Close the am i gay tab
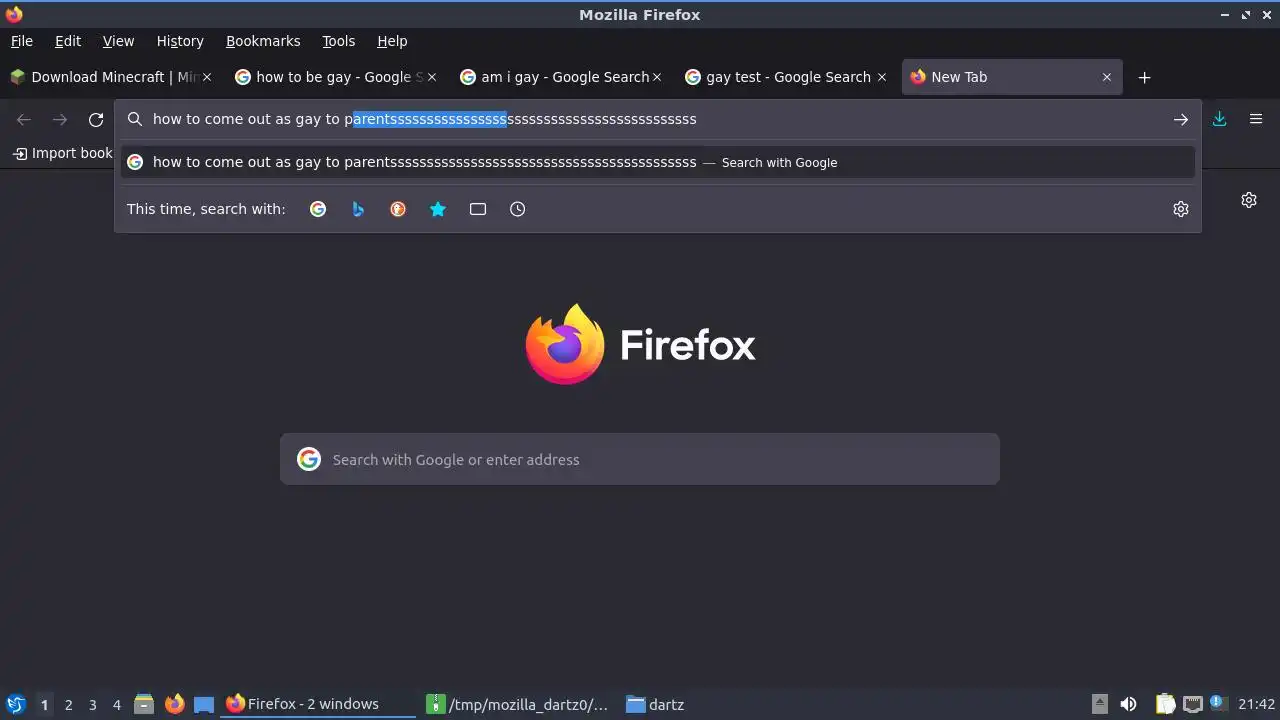Viewport: 1280px width, 720px height. (x=657, y=77)
